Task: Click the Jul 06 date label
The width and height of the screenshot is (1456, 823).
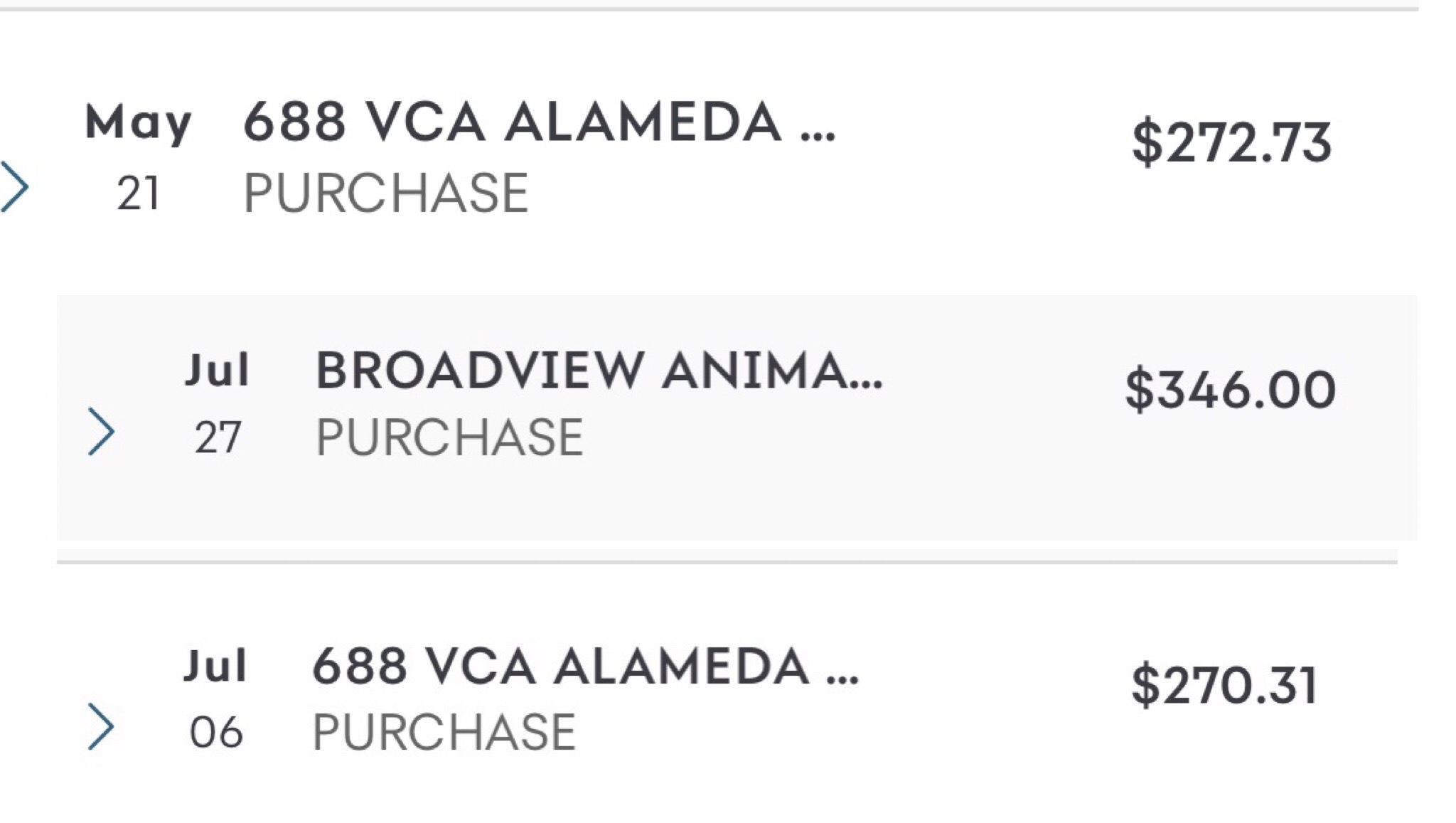Action: [x=215, y=698]
